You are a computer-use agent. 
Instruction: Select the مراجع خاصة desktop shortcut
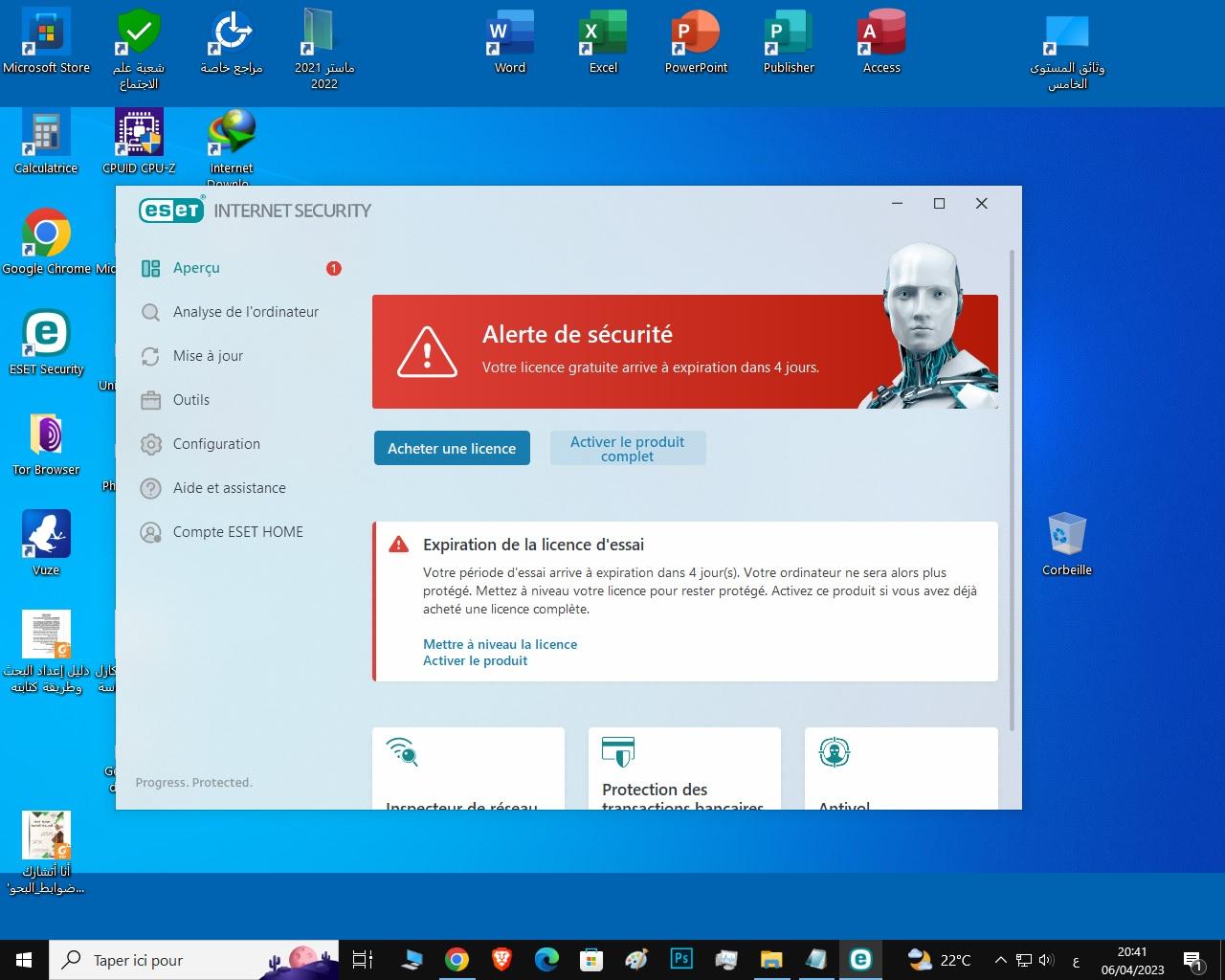[x=232, y=42]
